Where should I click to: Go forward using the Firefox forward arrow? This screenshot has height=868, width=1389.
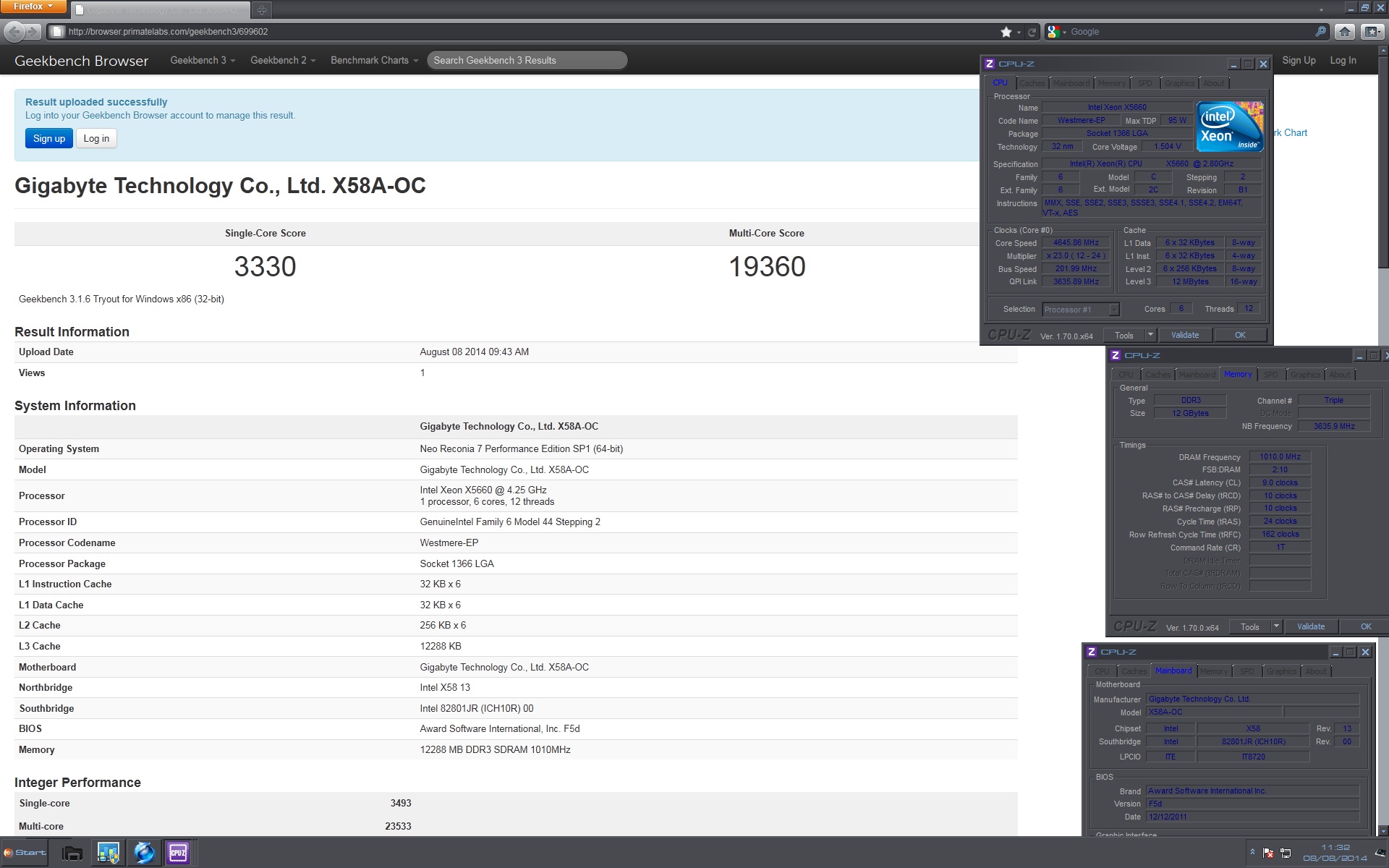pyautogui.click(x=33, y=32)
